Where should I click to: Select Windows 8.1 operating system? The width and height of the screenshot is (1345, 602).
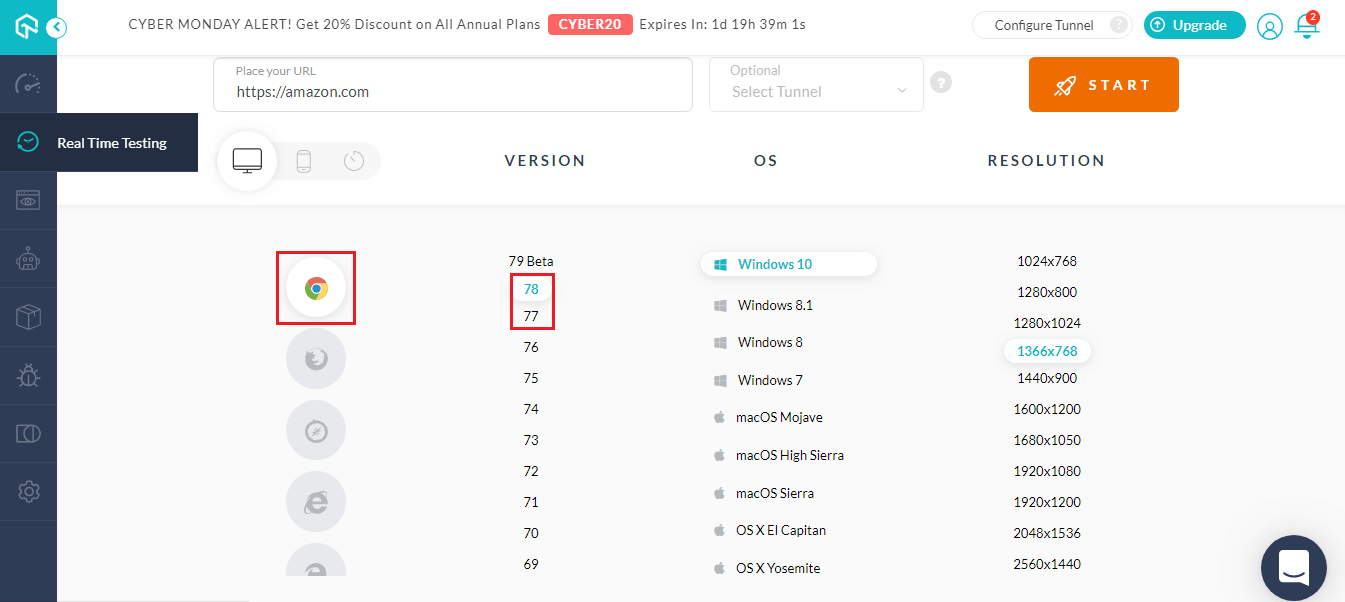763,305
